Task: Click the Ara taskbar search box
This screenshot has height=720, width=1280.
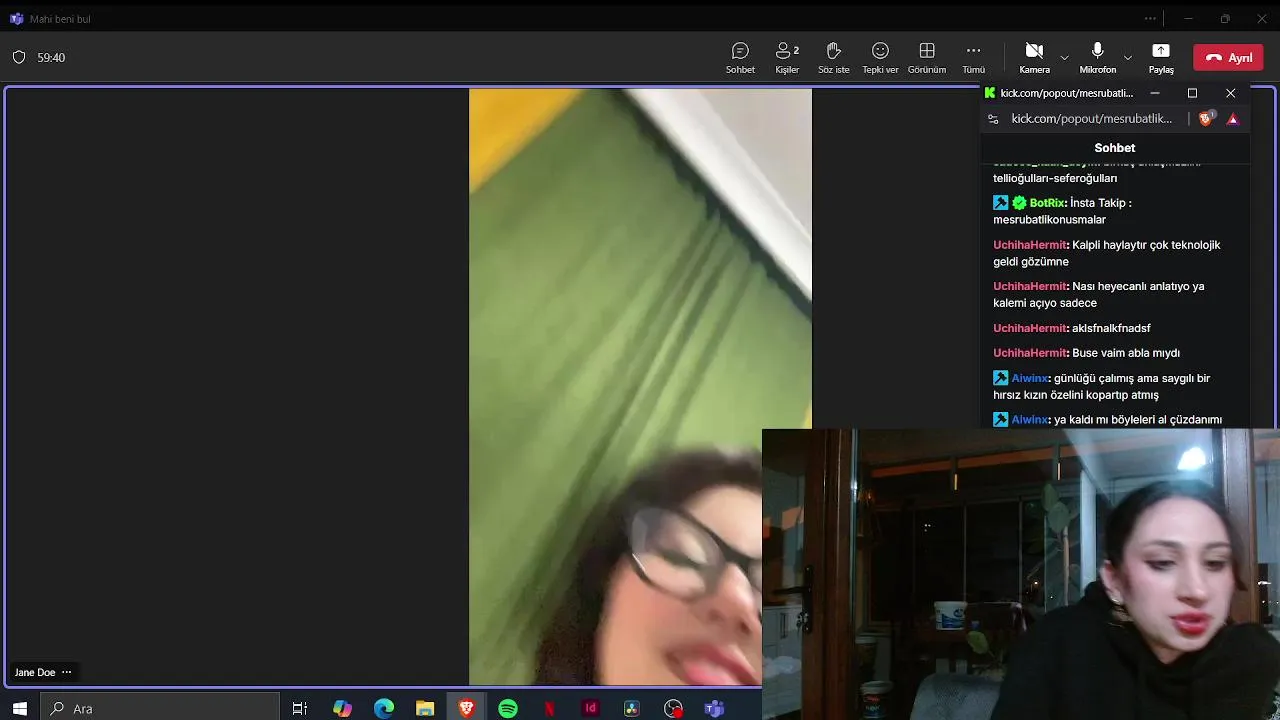Action: tap(160, 708)
